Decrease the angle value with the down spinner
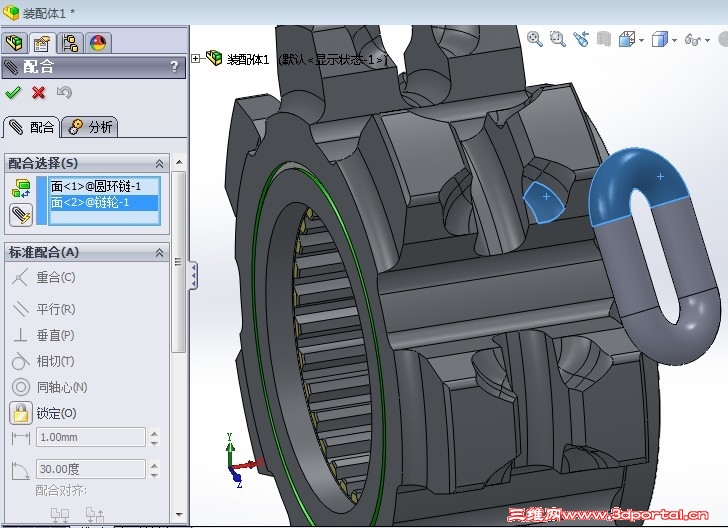 (x=155, y=474)
